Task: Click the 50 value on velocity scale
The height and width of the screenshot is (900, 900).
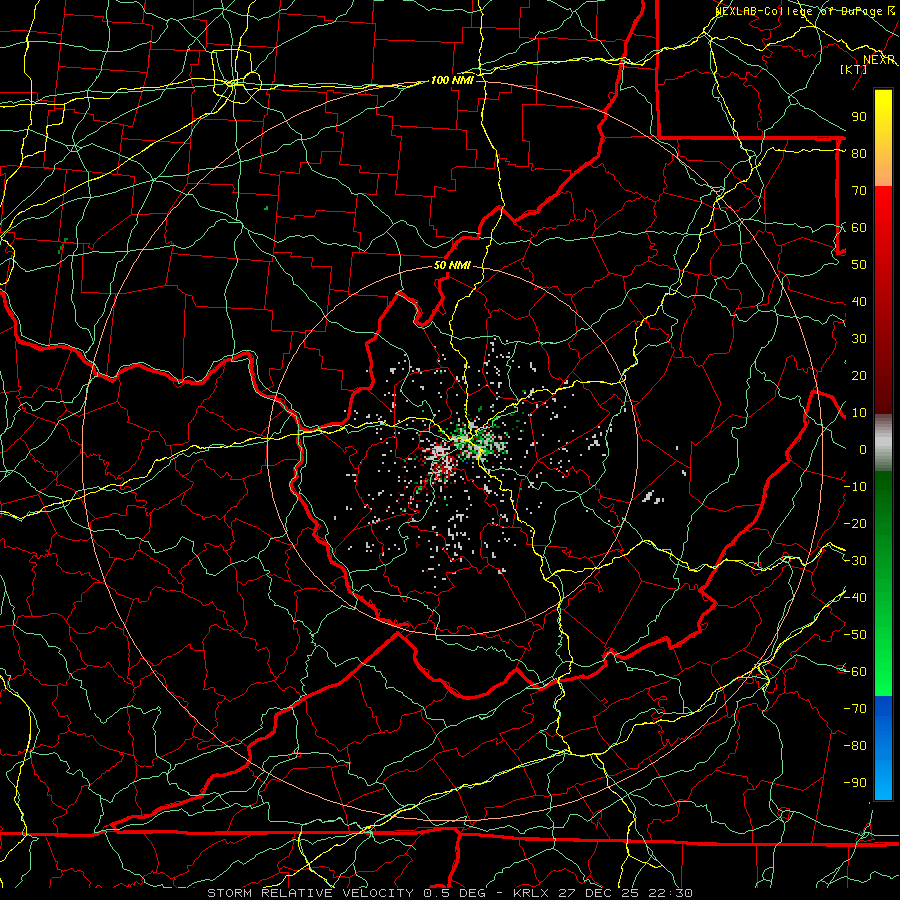Action: tap(859, 265)
